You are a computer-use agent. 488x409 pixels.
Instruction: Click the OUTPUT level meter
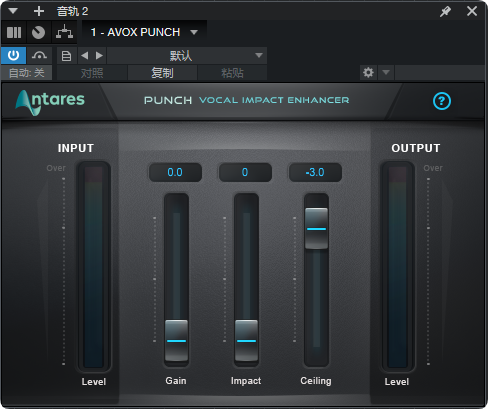(x=397, y=267)
